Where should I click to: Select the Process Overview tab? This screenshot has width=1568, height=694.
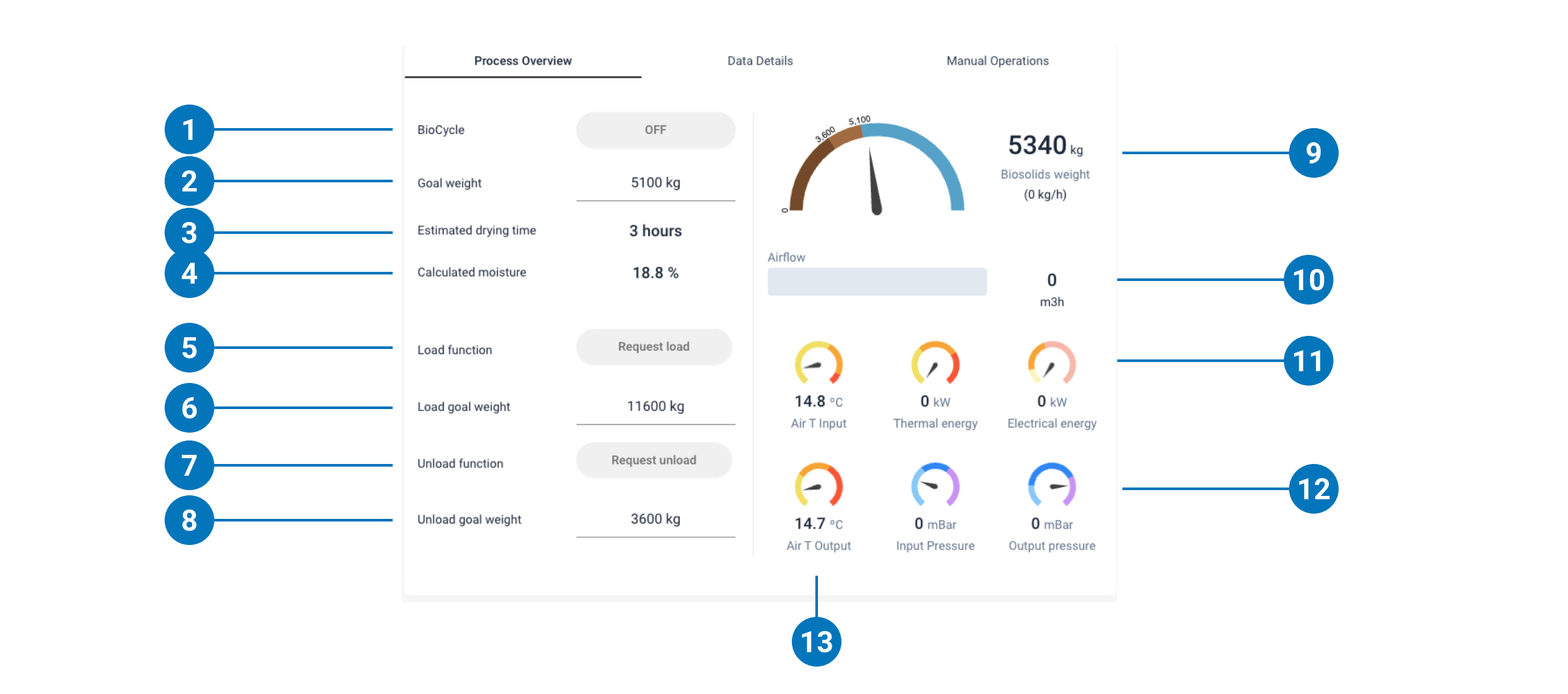[x=523, y=61]
